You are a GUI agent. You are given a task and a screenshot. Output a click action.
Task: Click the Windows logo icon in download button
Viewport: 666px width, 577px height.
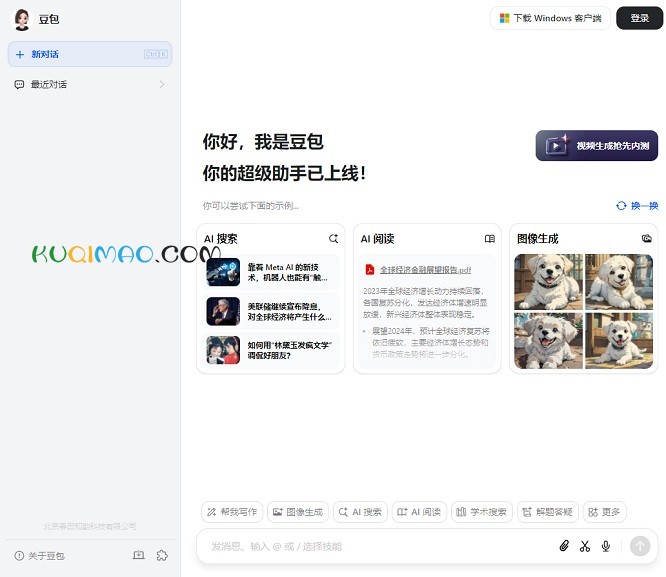pos(504,18)
